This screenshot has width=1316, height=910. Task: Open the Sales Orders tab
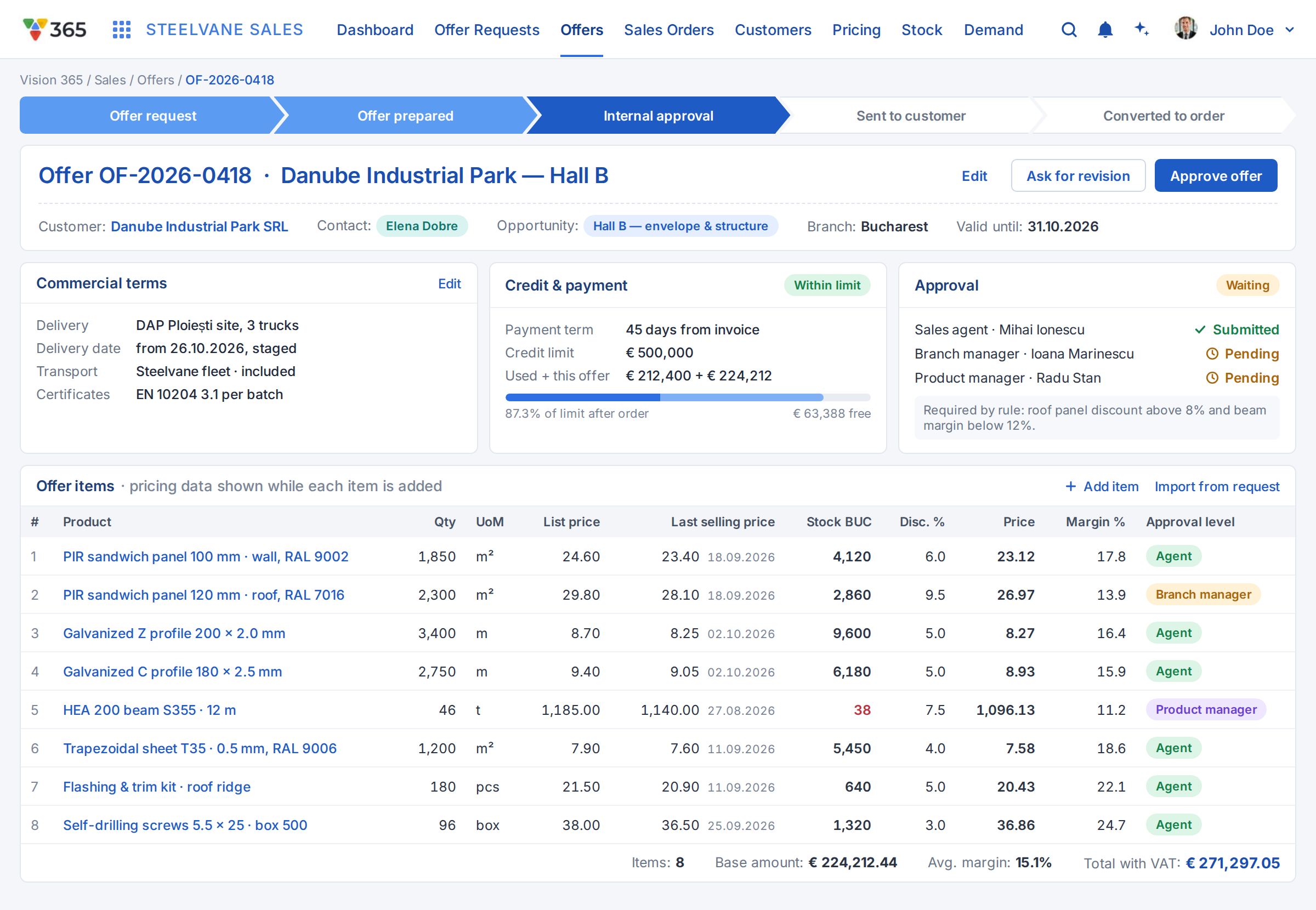(668, 30)
